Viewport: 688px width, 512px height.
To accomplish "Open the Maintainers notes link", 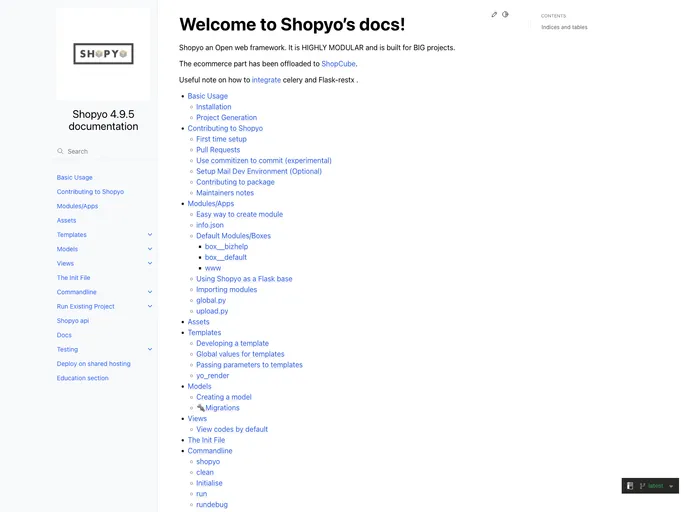I will 225,193.
